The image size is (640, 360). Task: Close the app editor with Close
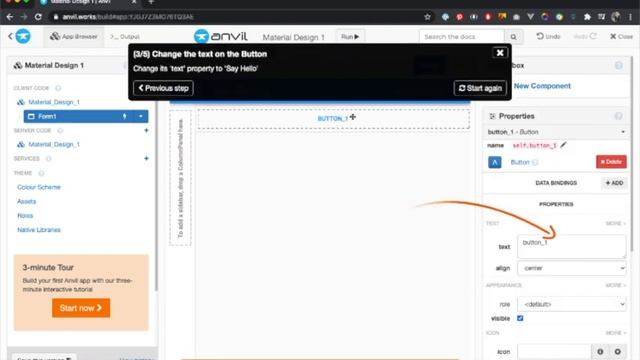621,36
